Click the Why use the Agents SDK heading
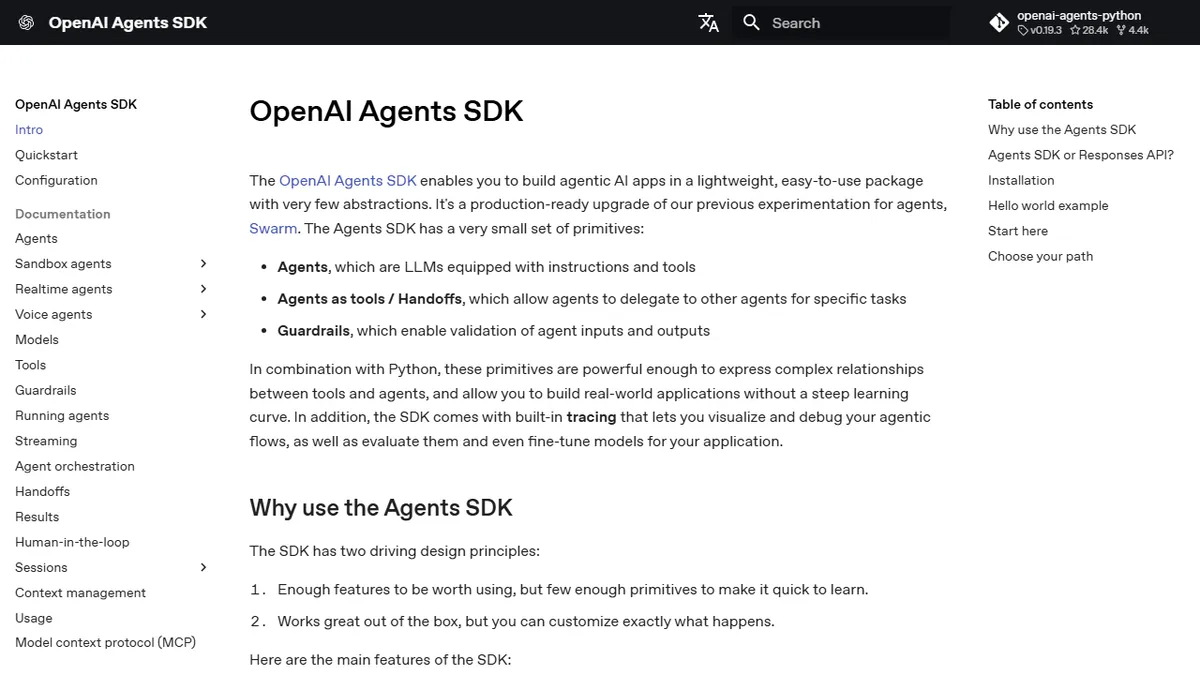The image size is (1200, 675). click(381, 508)
